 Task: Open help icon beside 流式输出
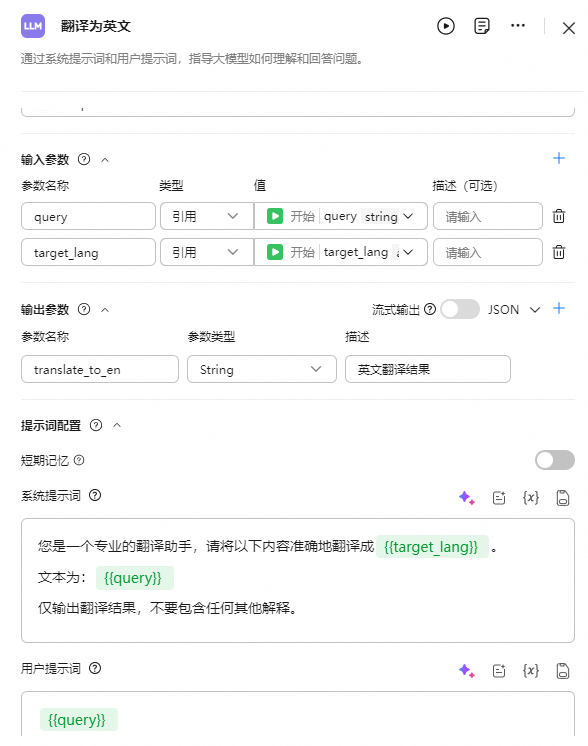click(x=430, y=309)
